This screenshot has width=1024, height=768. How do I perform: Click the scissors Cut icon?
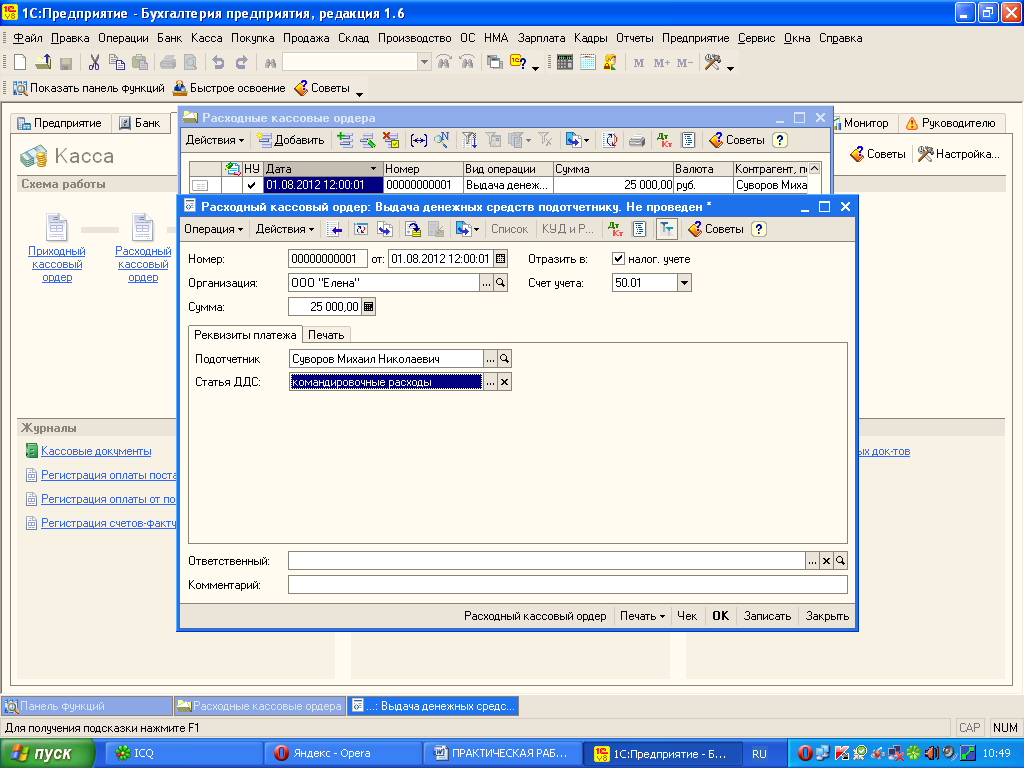(x=94, y=63)
